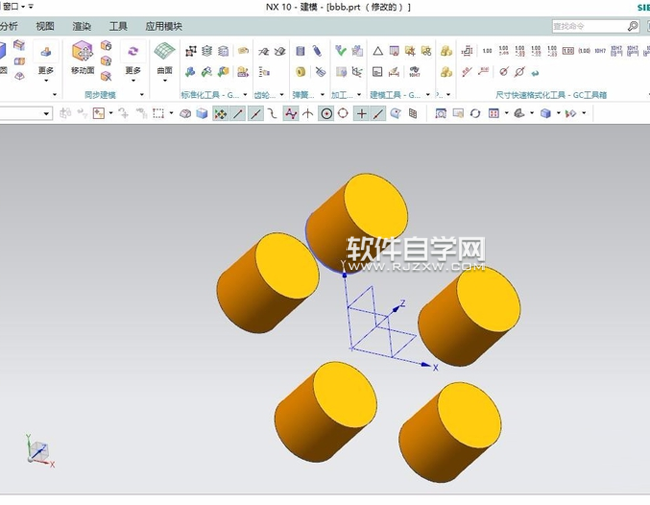Expand the 齿轮 group dropdown arrow

(282, 95)
